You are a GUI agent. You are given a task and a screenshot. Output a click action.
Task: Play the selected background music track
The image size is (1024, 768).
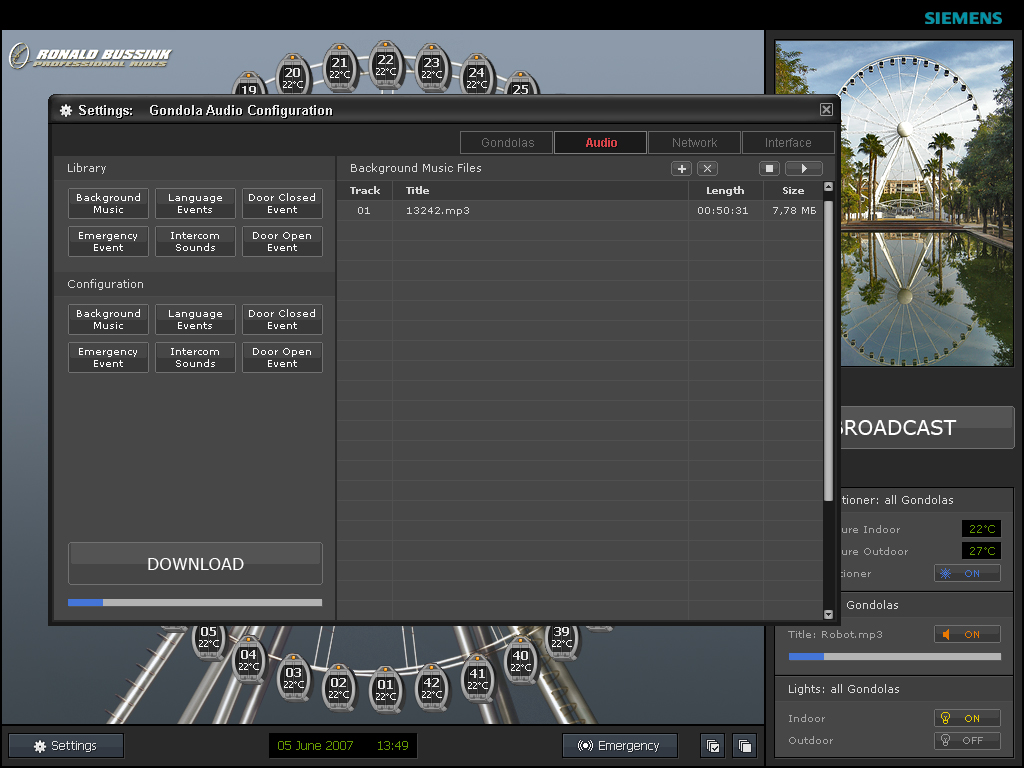click(x=803, y=169)
